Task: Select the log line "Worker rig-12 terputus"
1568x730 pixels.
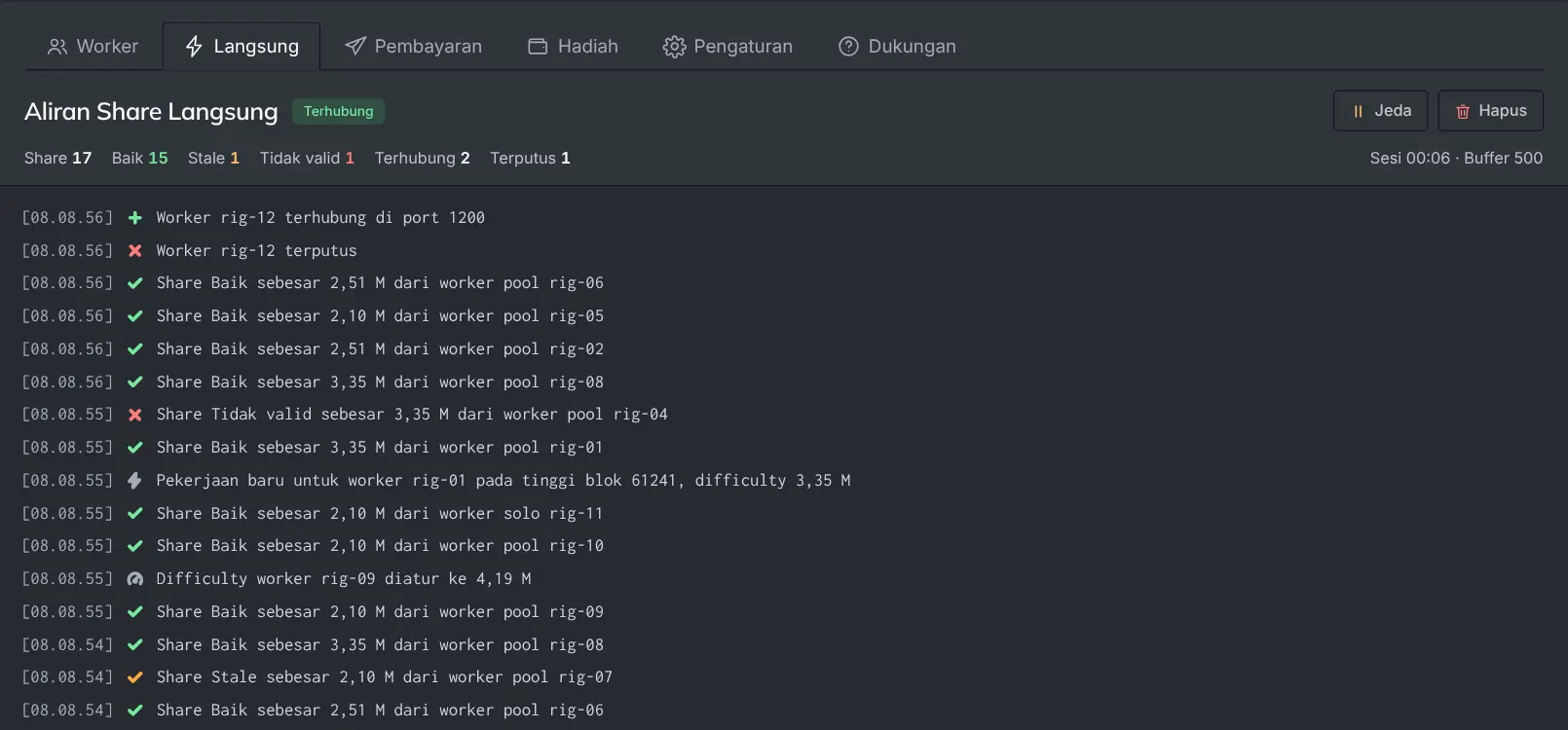Action: tap(257, 251)
